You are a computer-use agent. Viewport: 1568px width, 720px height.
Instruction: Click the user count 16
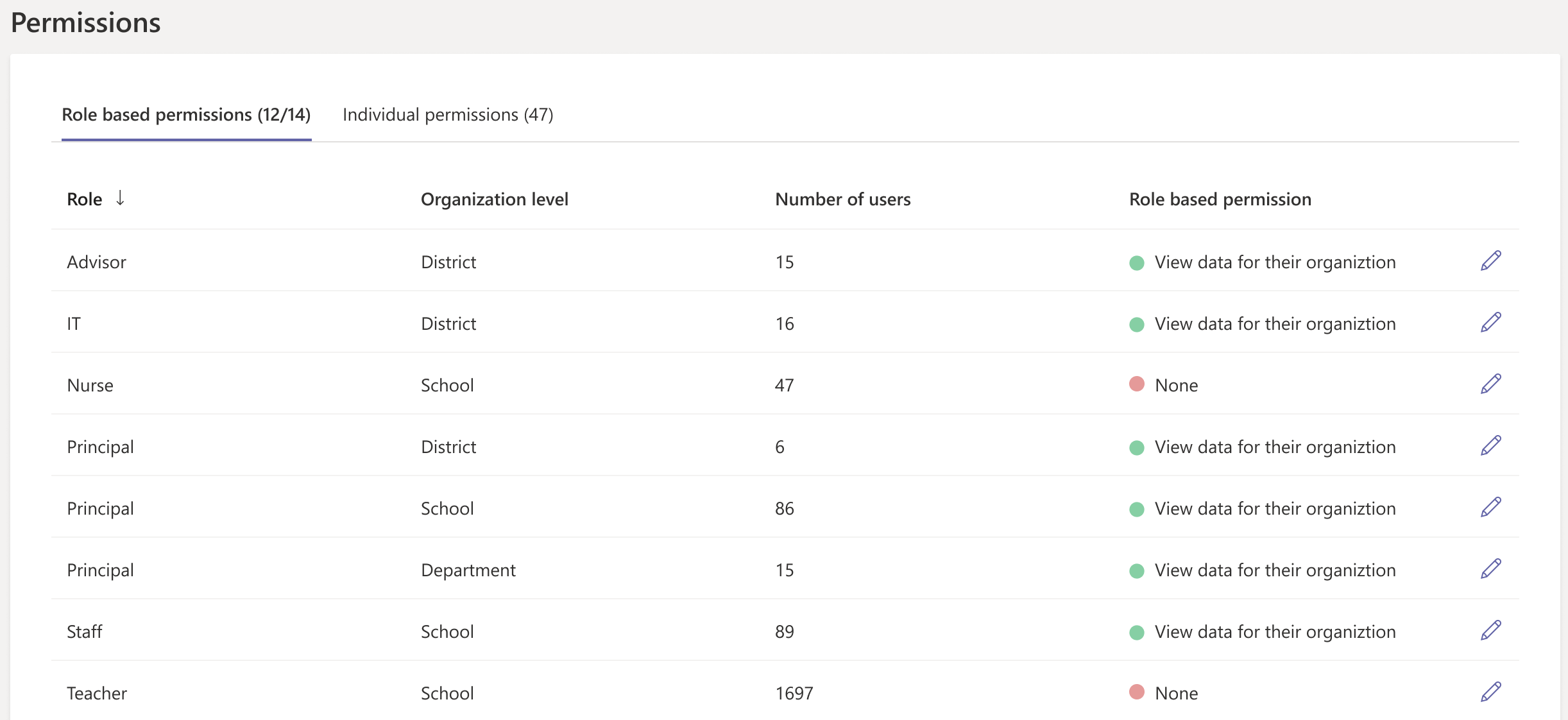(785, 324)
